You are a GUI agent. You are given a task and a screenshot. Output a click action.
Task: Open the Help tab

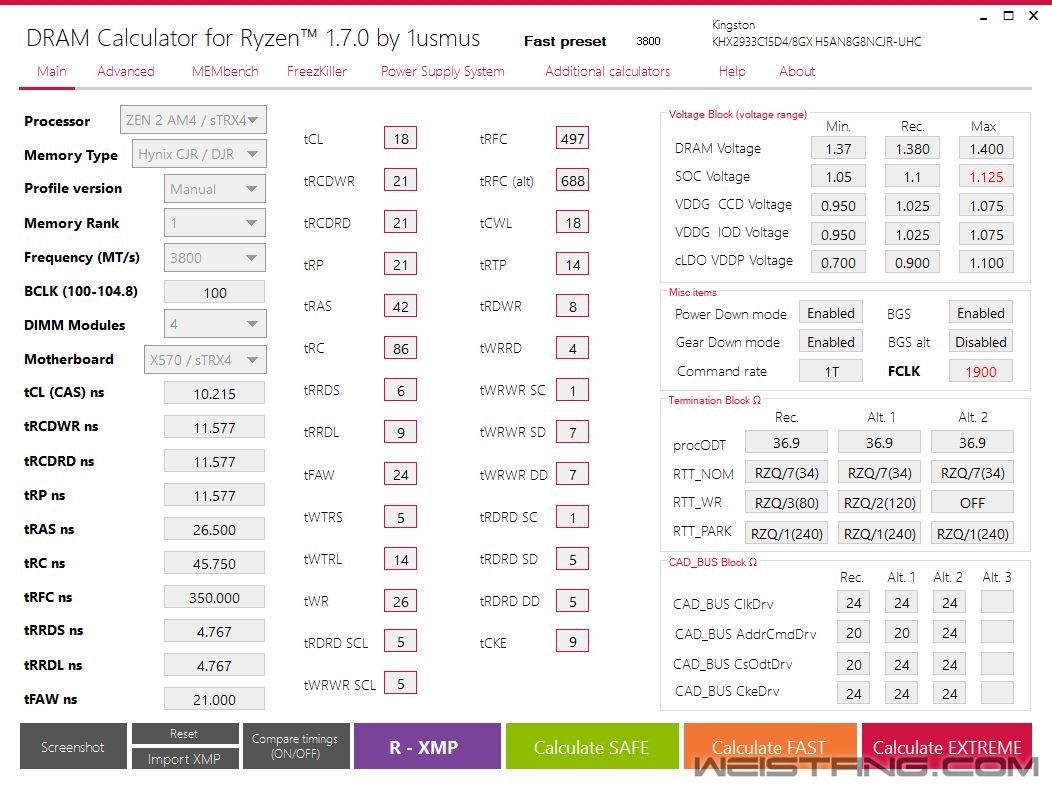pyautogui.click(x=732, y=71)
